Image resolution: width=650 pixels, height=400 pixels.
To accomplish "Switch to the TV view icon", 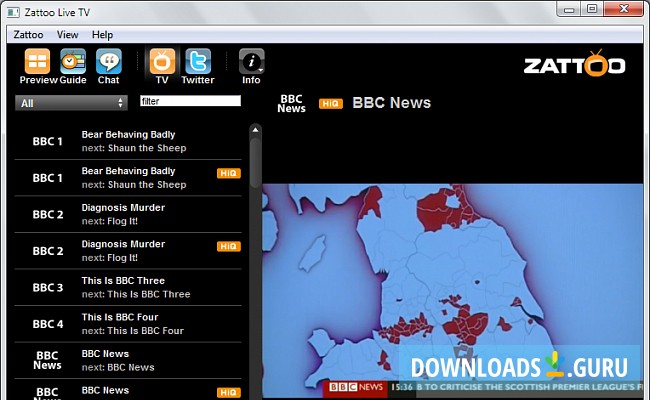I will point(162,63).
